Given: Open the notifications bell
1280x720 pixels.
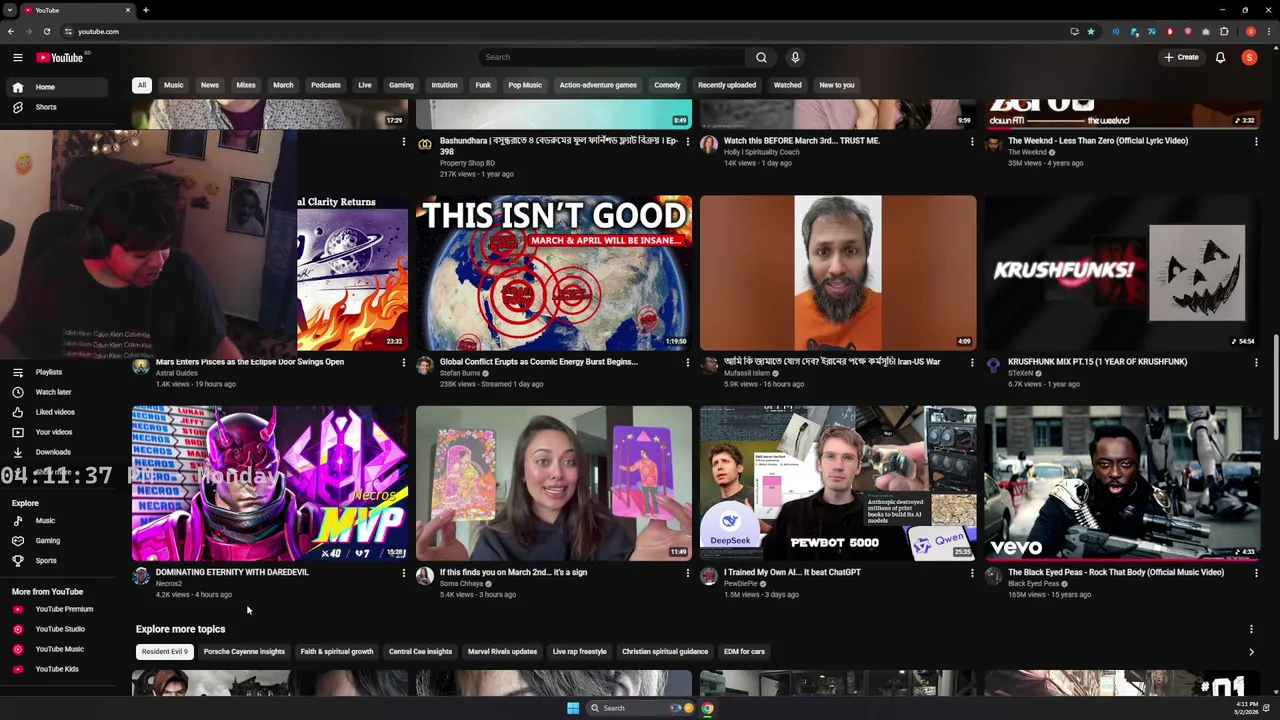Looking at the screenshot, I should pos(1220,57).
